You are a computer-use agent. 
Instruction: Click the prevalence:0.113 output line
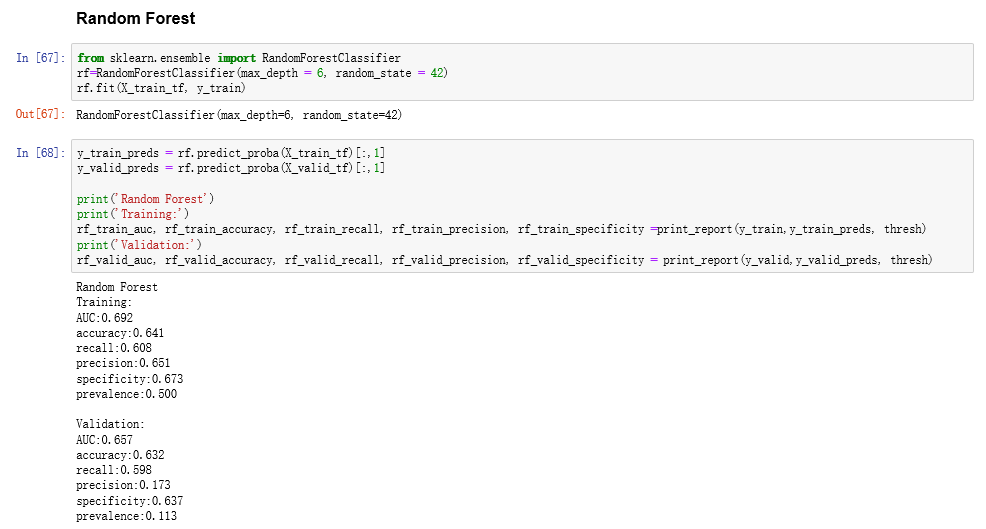coord(126,516)
